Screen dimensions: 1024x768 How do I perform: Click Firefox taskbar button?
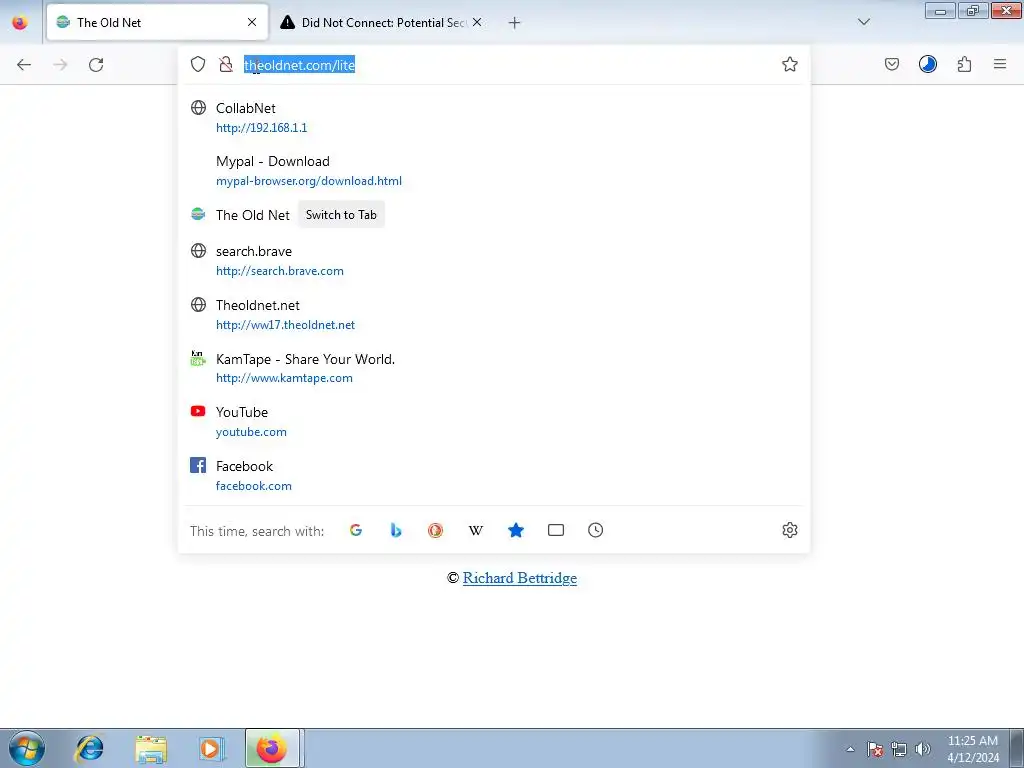click(x=272, y=748)
